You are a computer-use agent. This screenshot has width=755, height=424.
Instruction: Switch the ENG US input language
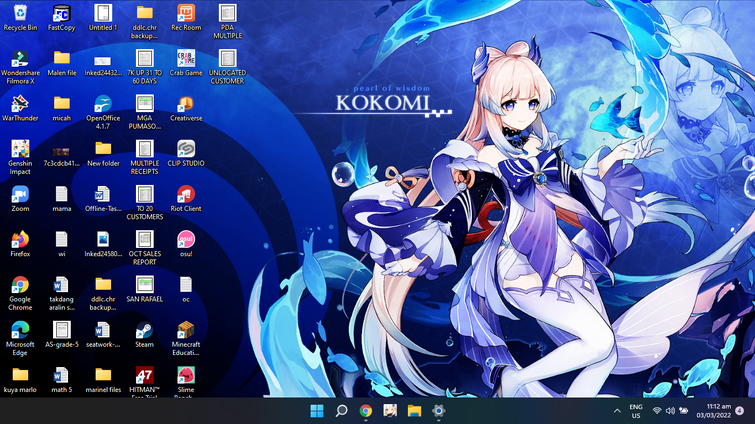coord(636,411)
